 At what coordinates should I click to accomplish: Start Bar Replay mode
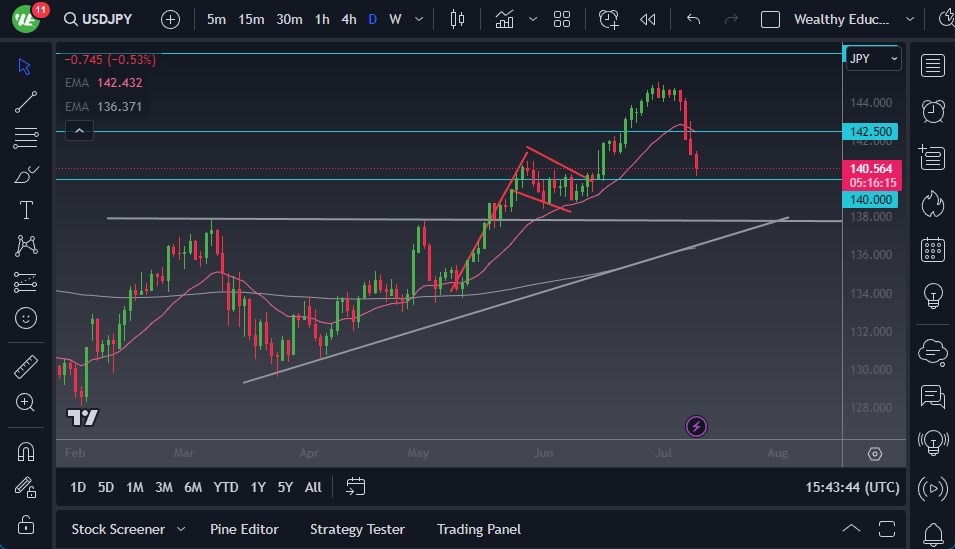tap(648, 19)
